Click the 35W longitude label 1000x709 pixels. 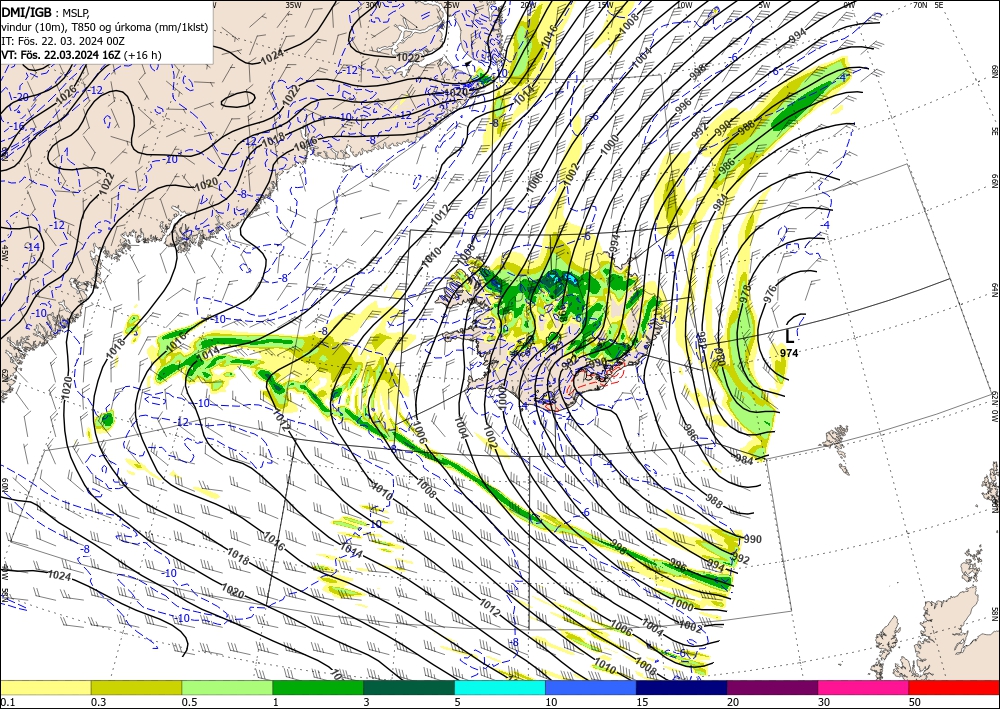click(x=293, y=4)
